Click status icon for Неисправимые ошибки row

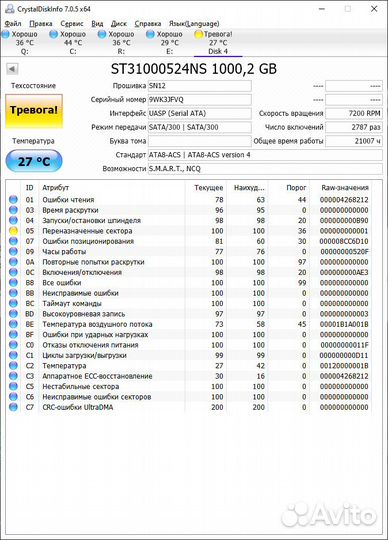(13, 293)
